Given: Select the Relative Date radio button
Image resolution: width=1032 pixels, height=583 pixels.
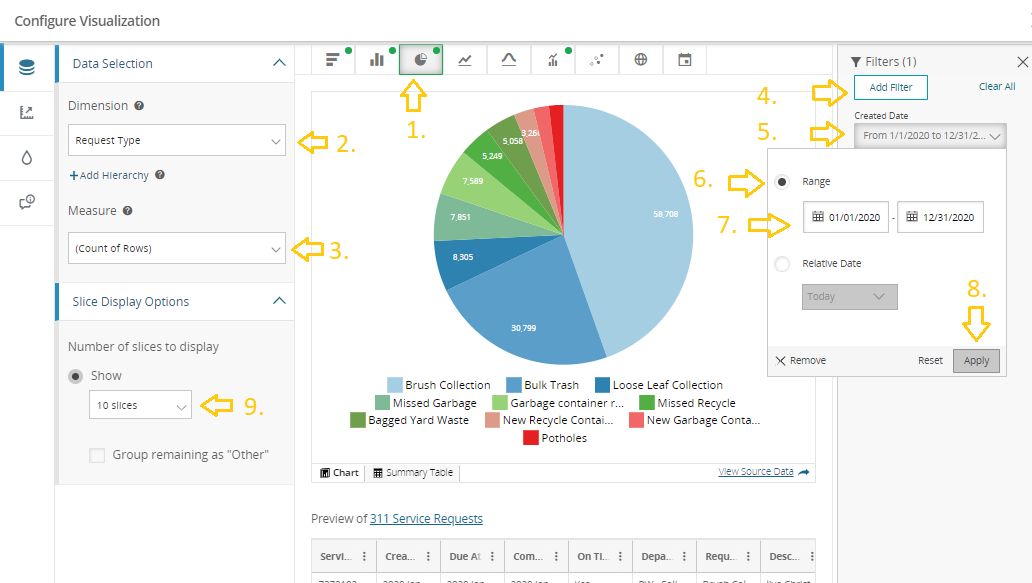Looking at the screenshot, I should pos(782,264).
